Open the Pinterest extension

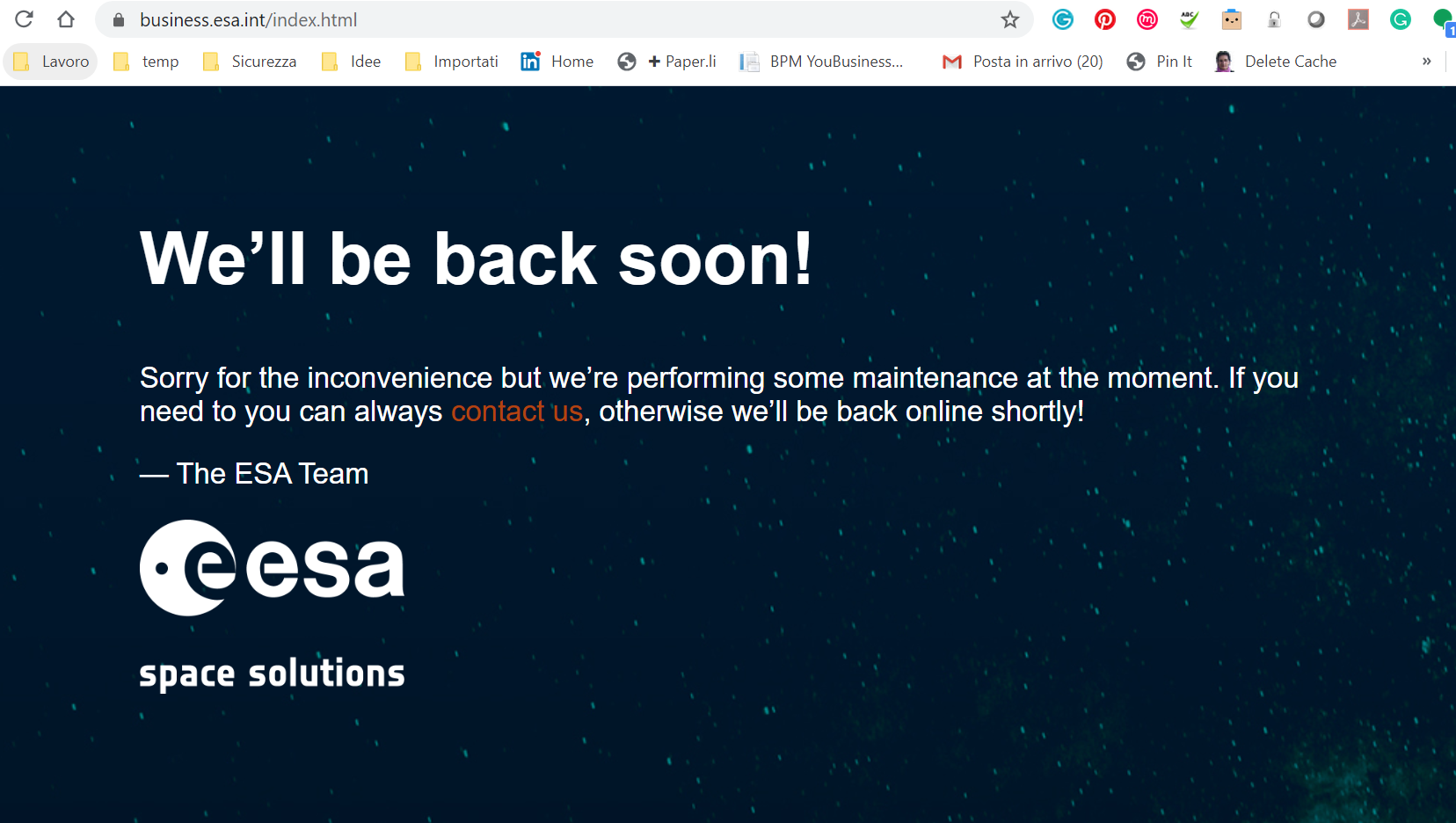(x=1104, y=19)
